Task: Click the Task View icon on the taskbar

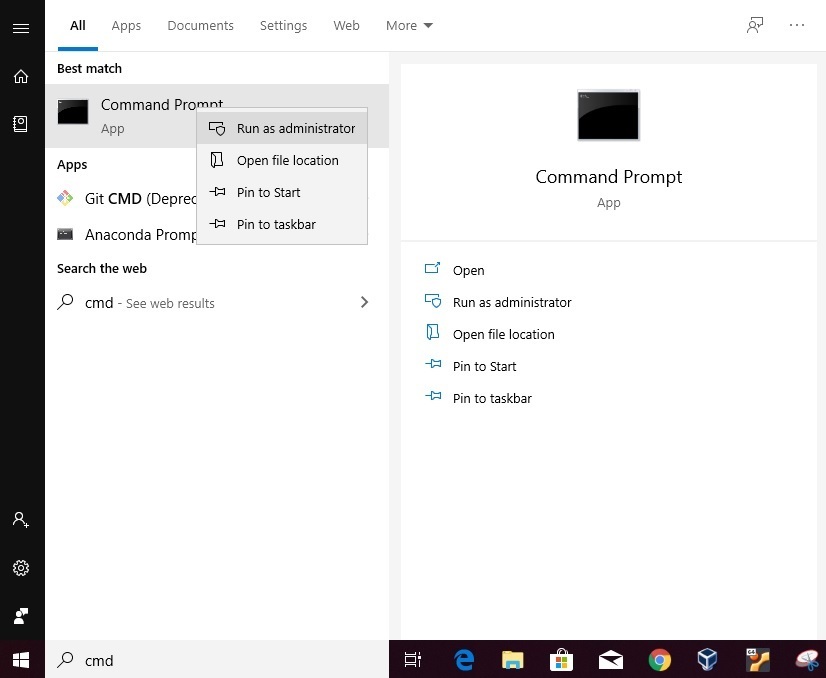Action: (412, 660)
